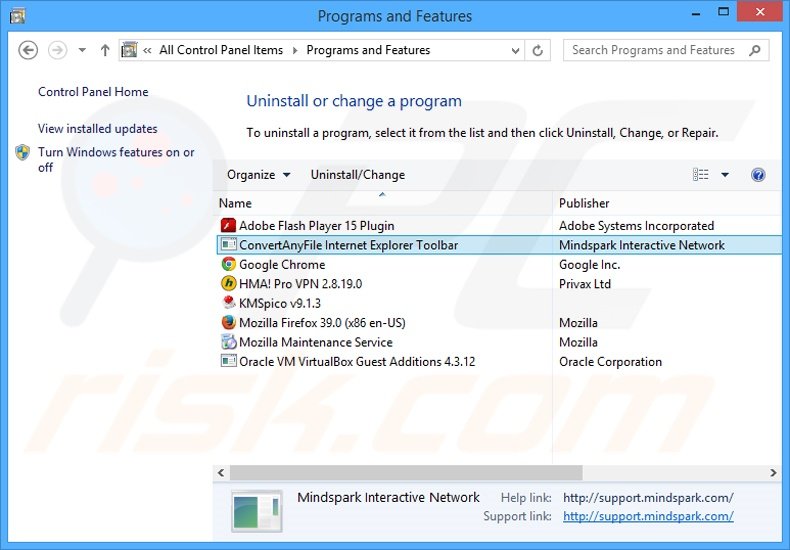Click the horizontal scrollbar thumb
The height and width of the screenshot is (550, 790).
click(x=406, y=472)
